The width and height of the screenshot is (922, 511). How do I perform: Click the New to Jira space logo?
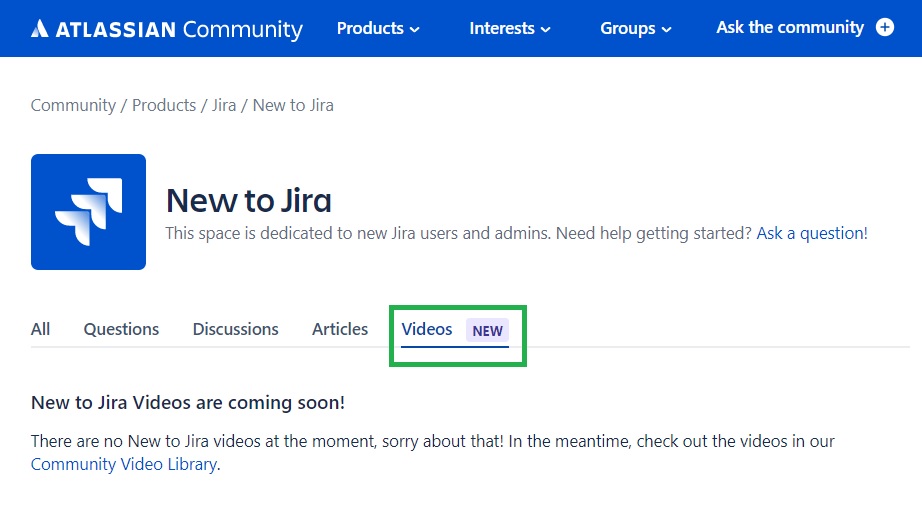(x=88, y=212)
